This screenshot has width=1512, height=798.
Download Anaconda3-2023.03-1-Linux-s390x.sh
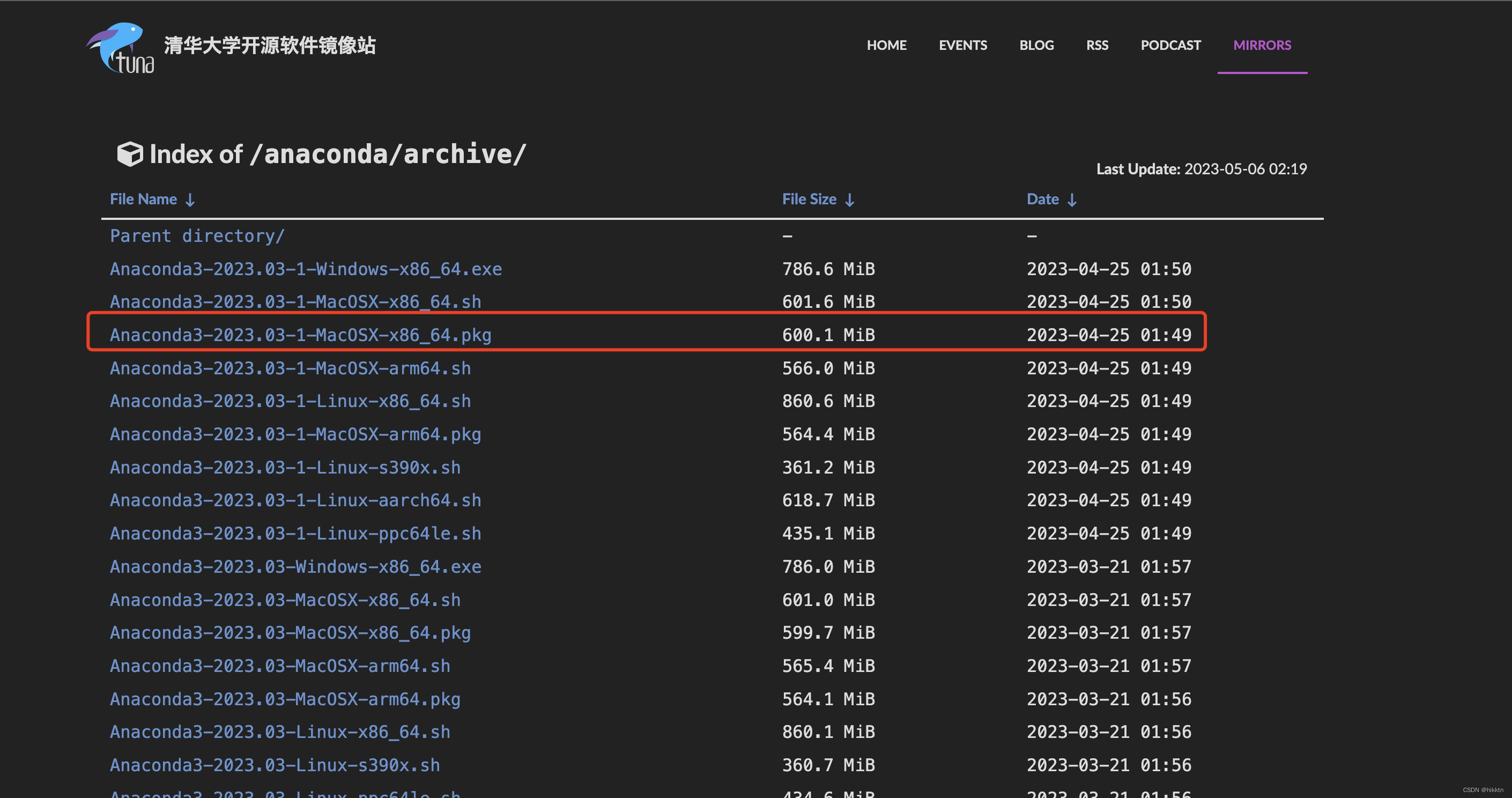tap(285, 468)
